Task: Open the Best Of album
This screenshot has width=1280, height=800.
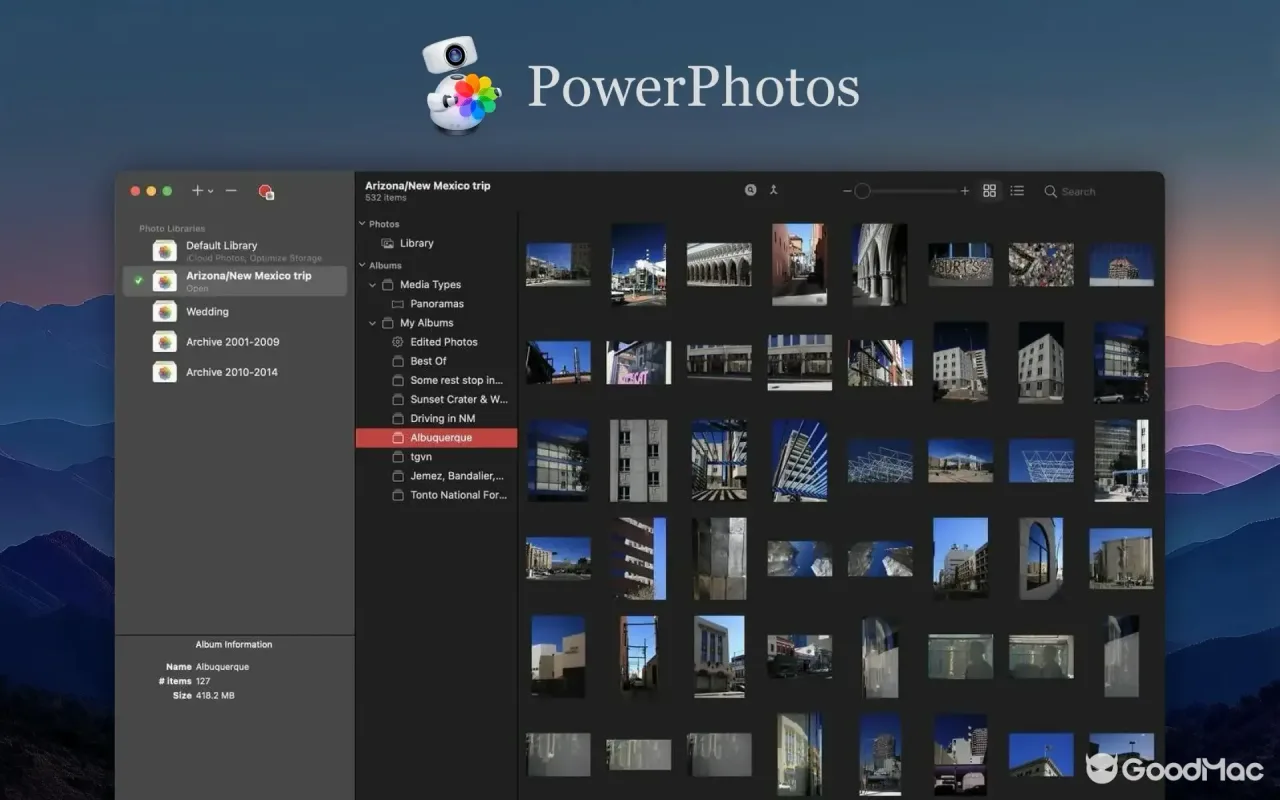Action: tap(436, 361)
